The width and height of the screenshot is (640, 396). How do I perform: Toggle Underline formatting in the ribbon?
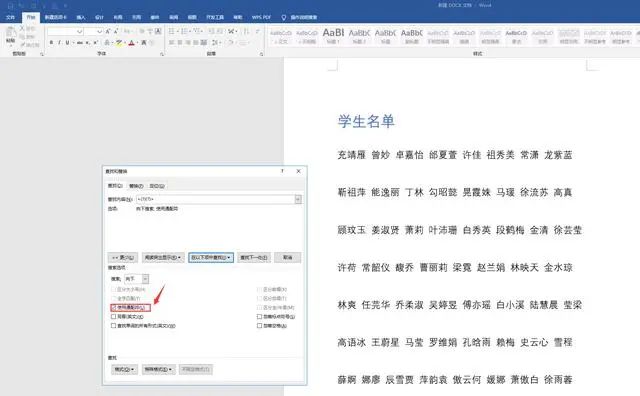coord(67,42)
